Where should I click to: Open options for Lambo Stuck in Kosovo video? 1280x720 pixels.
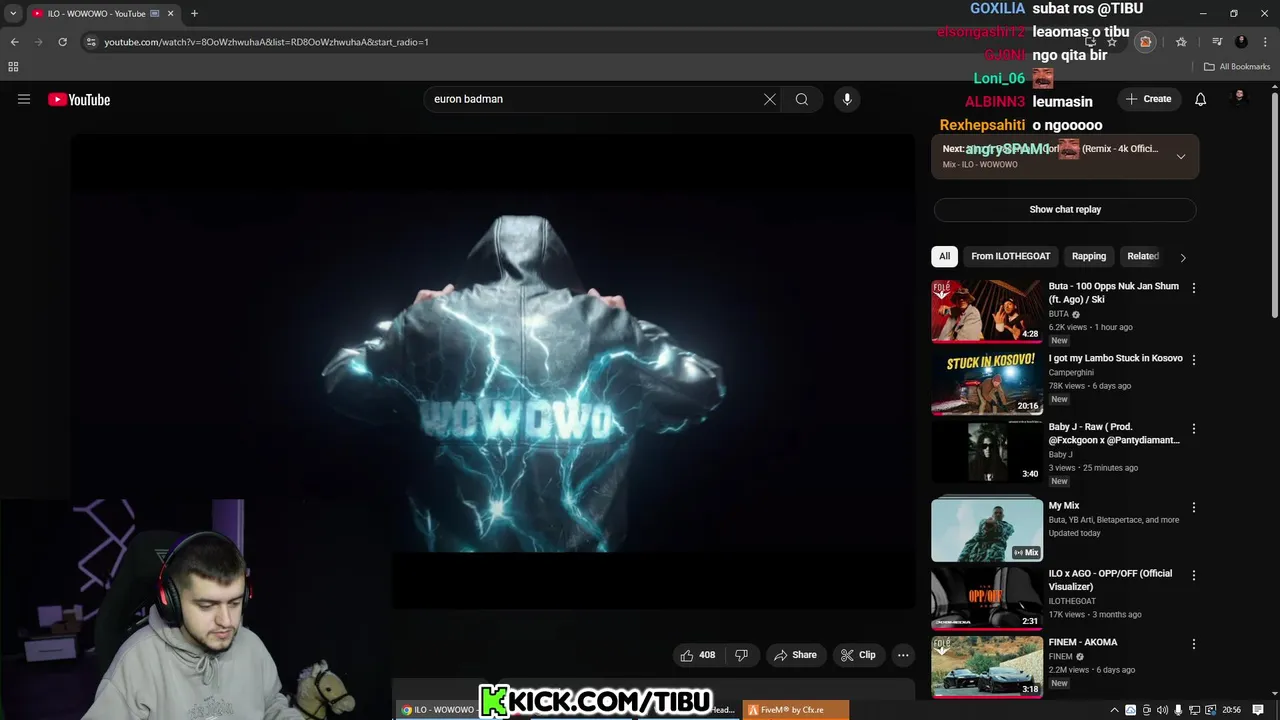point(1193,360)
